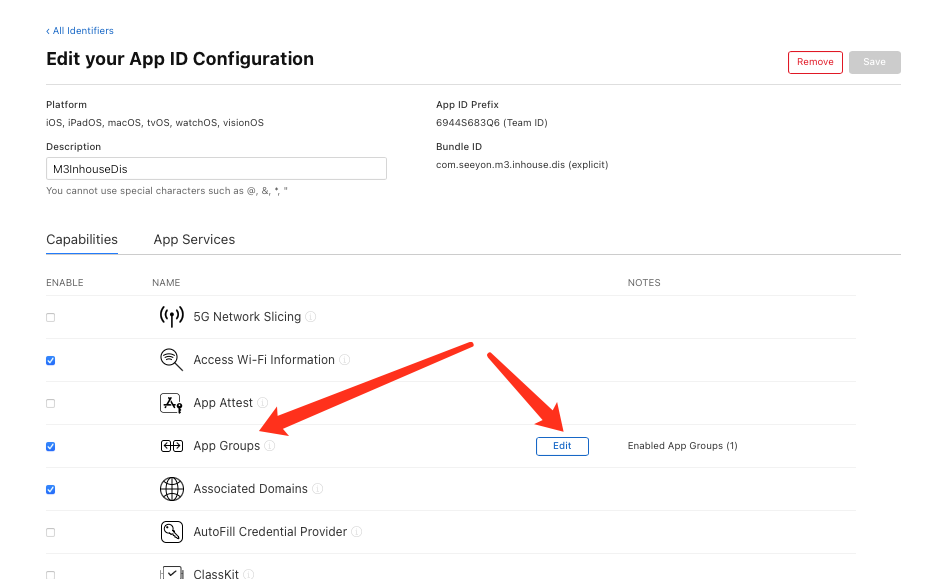Click Edit button for App Groups
946x579 pixels.
[562, 446]
